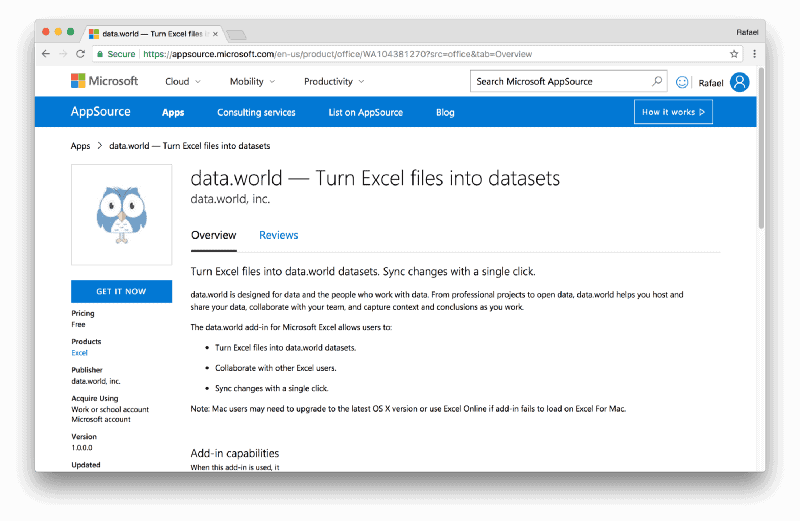This screenshot has width=800, height=521.
Task: Click the browser address bar URL
Action: coord(337,54)
